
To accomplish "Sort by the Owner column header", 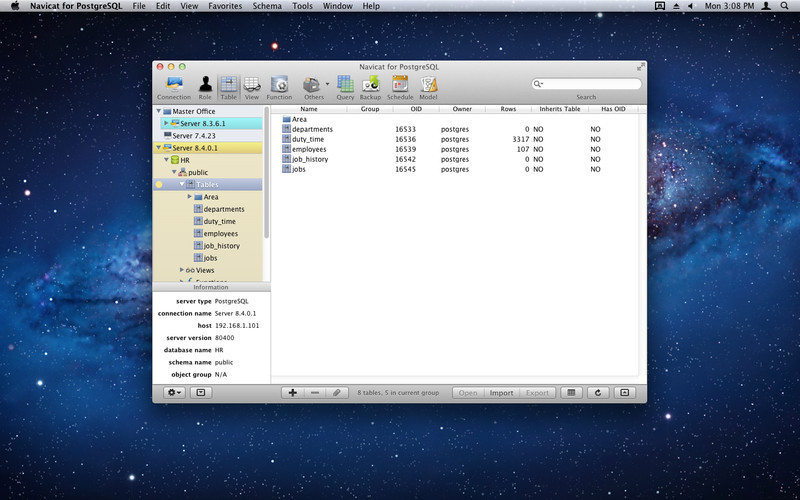I will (462, 109).
